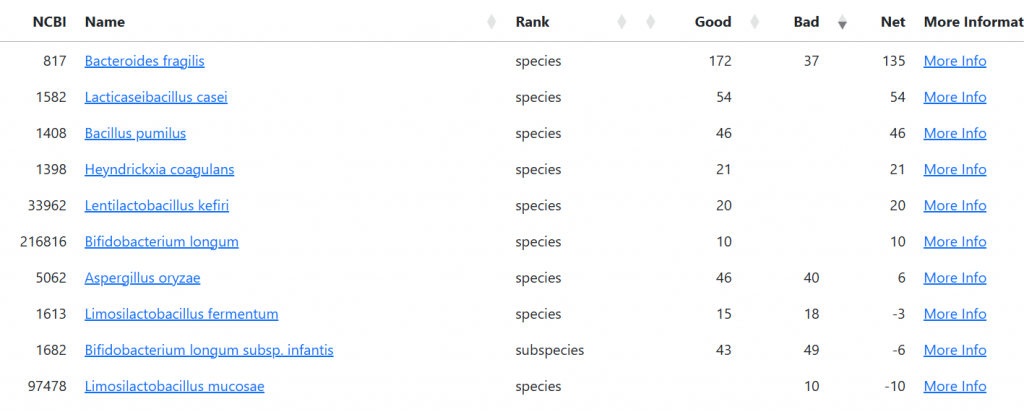Open Limosilactobacillus fermentum link
This screenshot has height=412, width=1024.
point(182,314)
